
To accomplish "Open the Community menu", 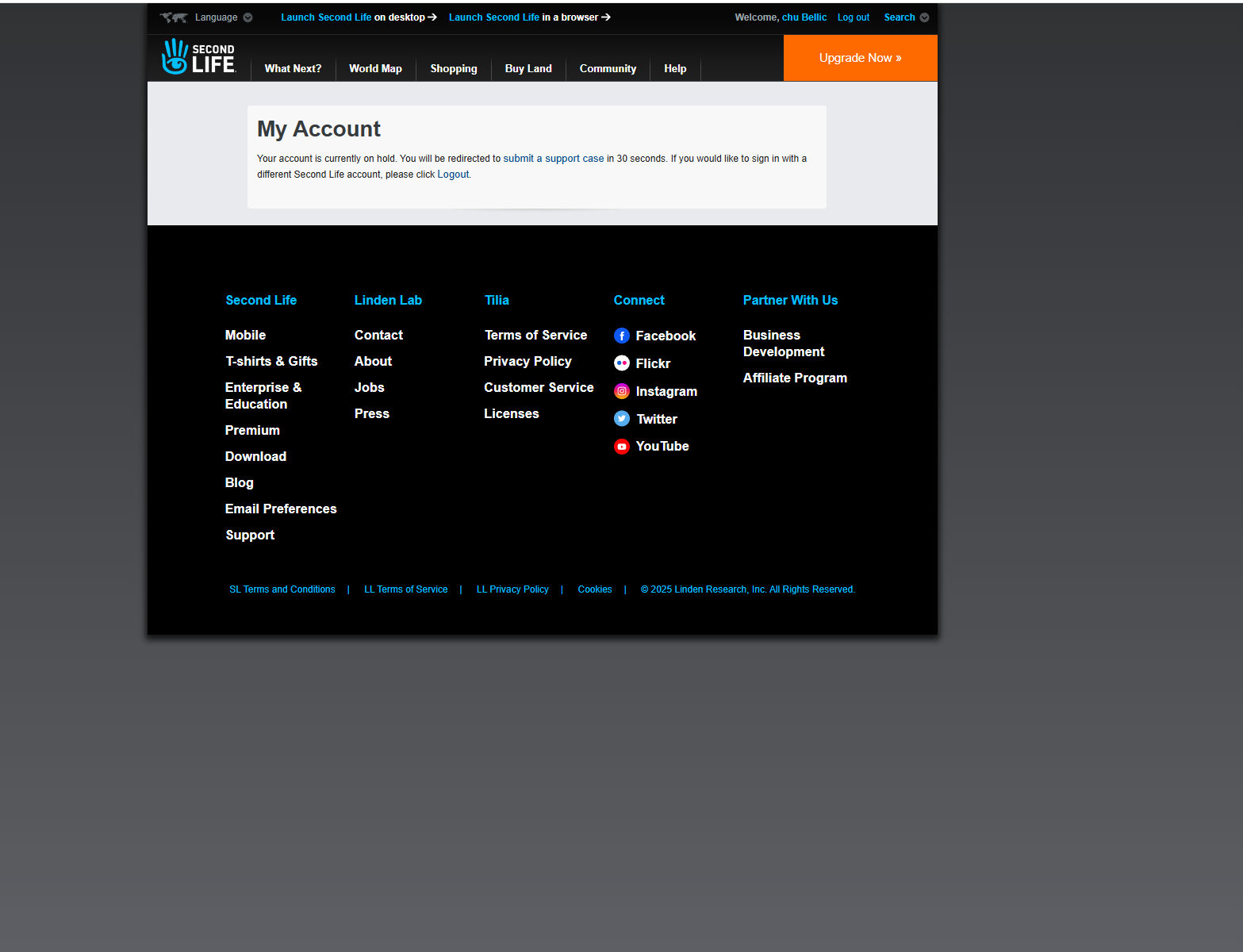I will 608,69.
